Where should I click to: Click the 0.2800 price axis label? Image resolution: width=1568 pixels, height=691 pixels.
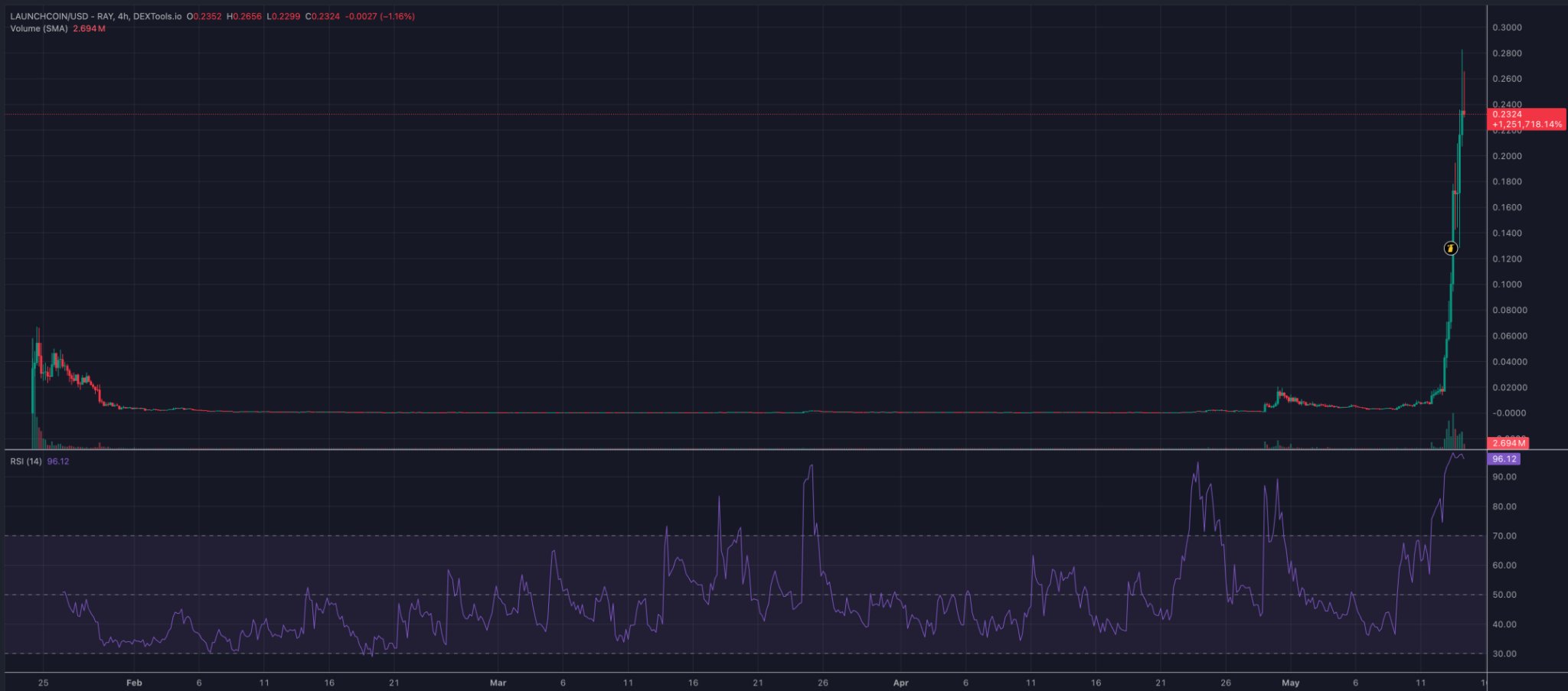[x=1507, y=54]
